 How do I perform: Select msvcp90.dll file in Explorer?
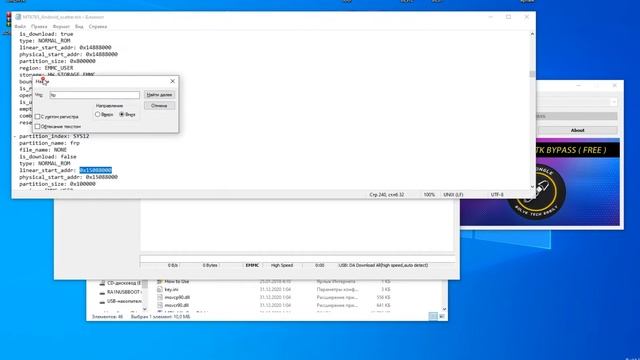tap(177, 298)
